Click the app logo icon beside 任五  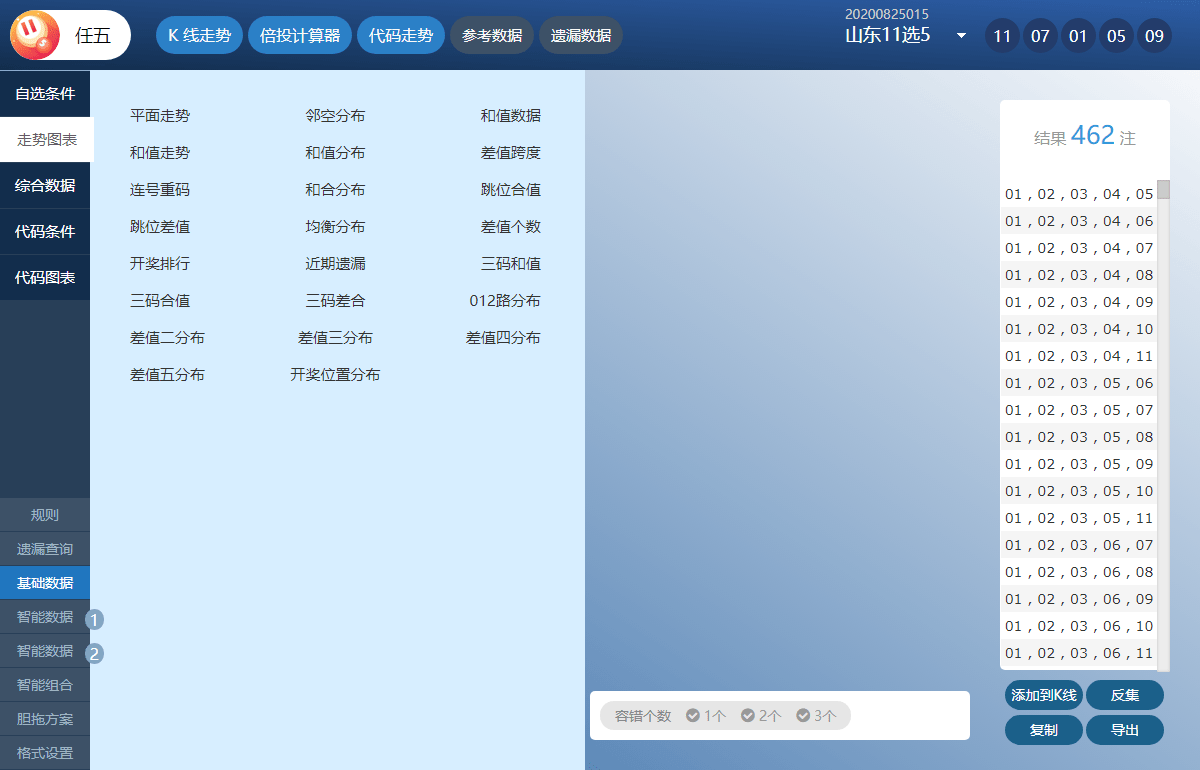click(x=35, y=36)
